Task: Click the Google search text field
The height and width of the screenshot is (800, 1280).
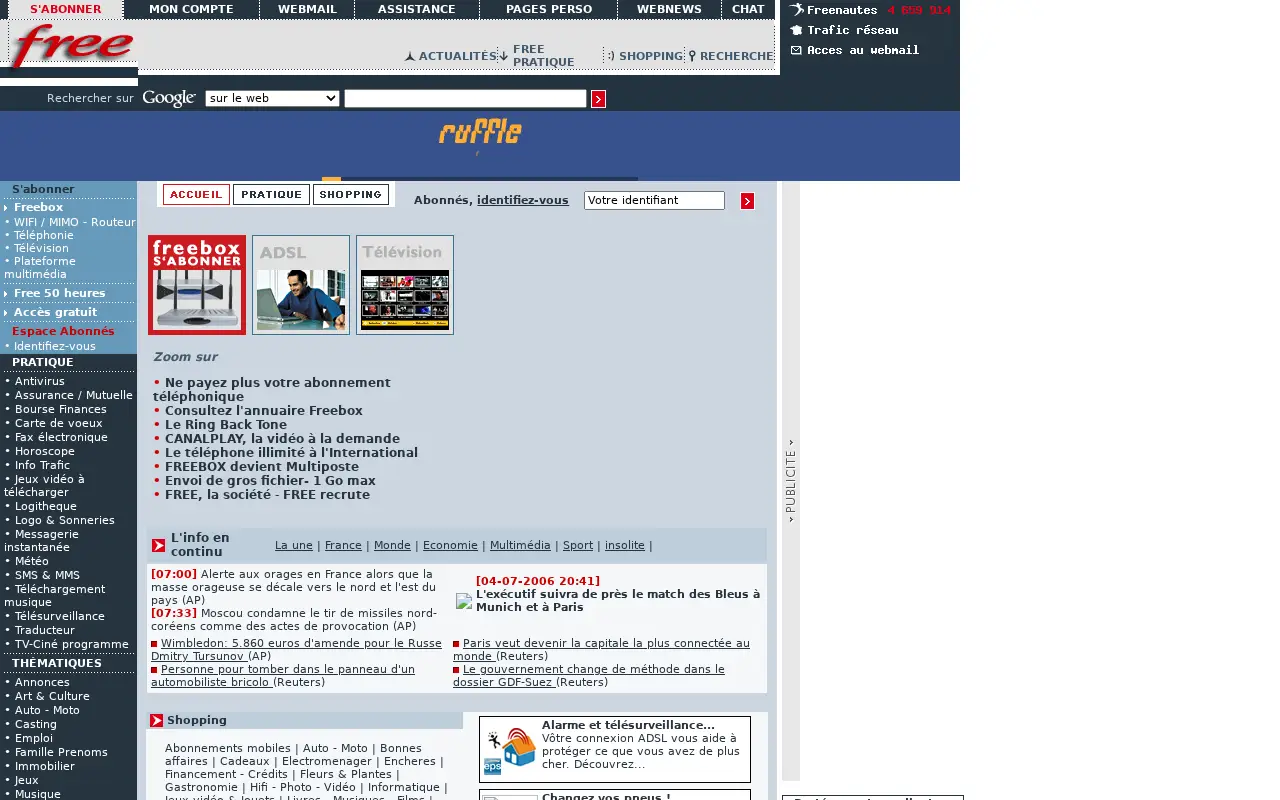Action: click(465, 98)
